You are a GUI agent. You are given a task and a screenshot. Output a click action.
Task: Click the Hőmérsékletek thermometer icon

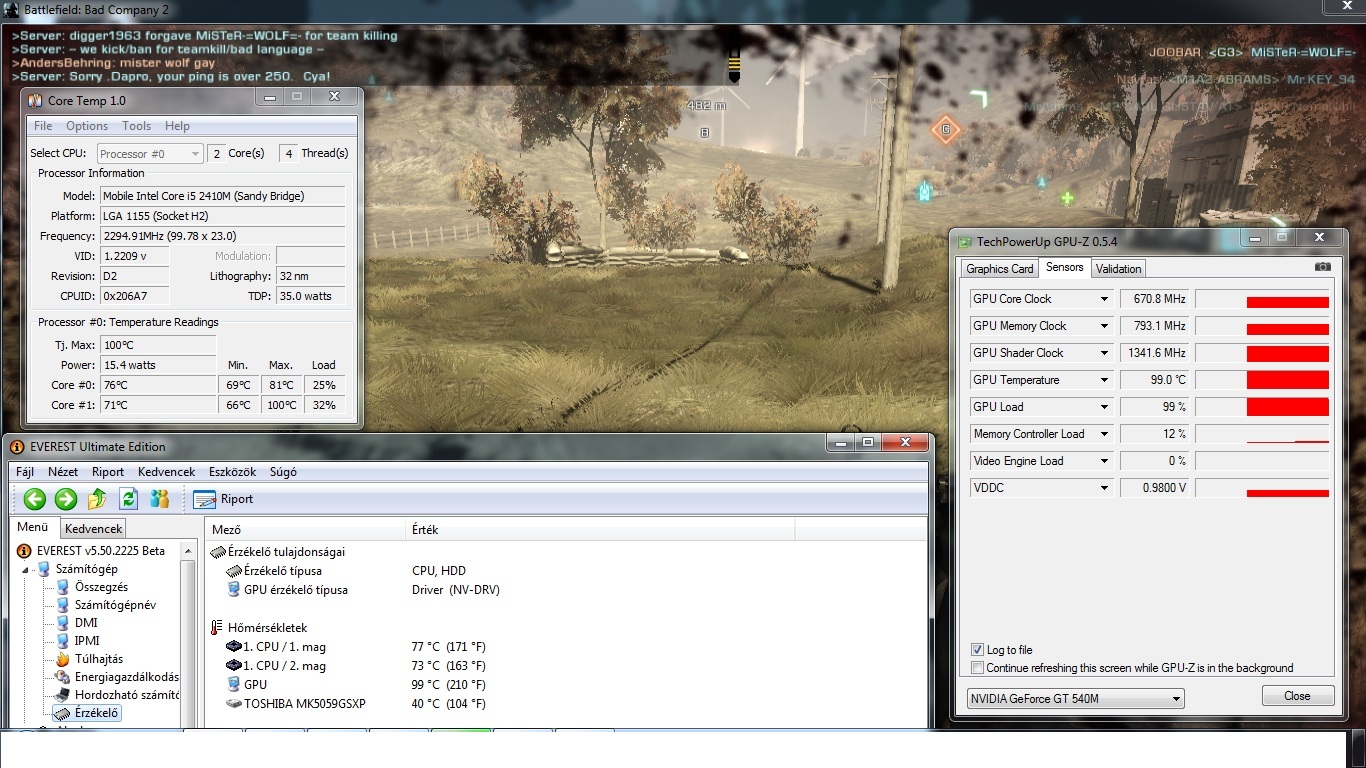217,628
